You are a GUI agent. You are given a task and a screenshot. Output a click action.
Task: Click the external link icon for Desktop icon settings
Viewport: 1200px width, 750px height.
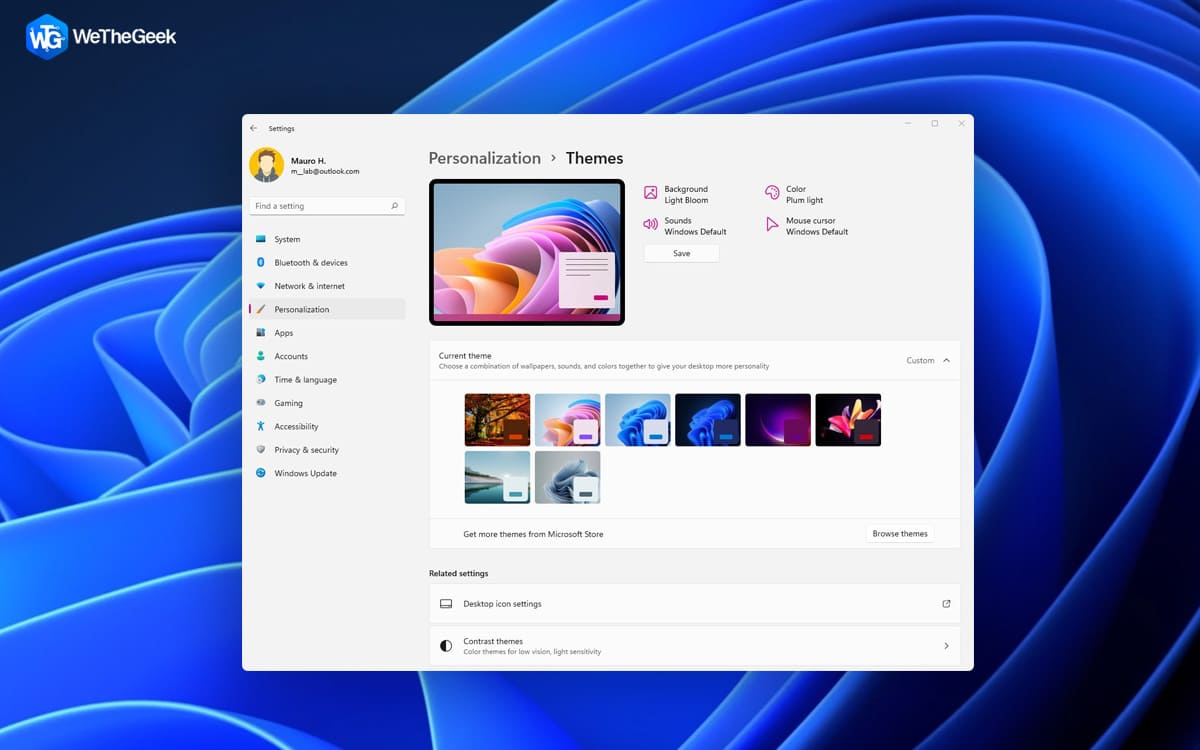click(946, 604)
